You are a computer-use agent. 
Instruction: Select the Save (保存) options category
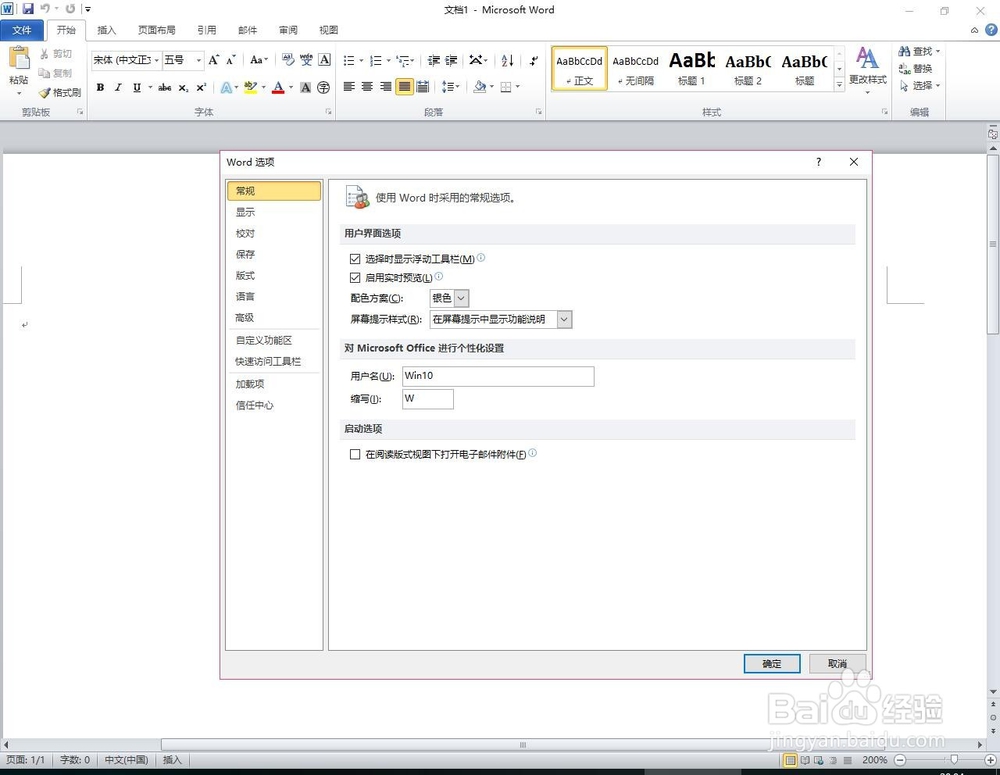coord(274,254)
